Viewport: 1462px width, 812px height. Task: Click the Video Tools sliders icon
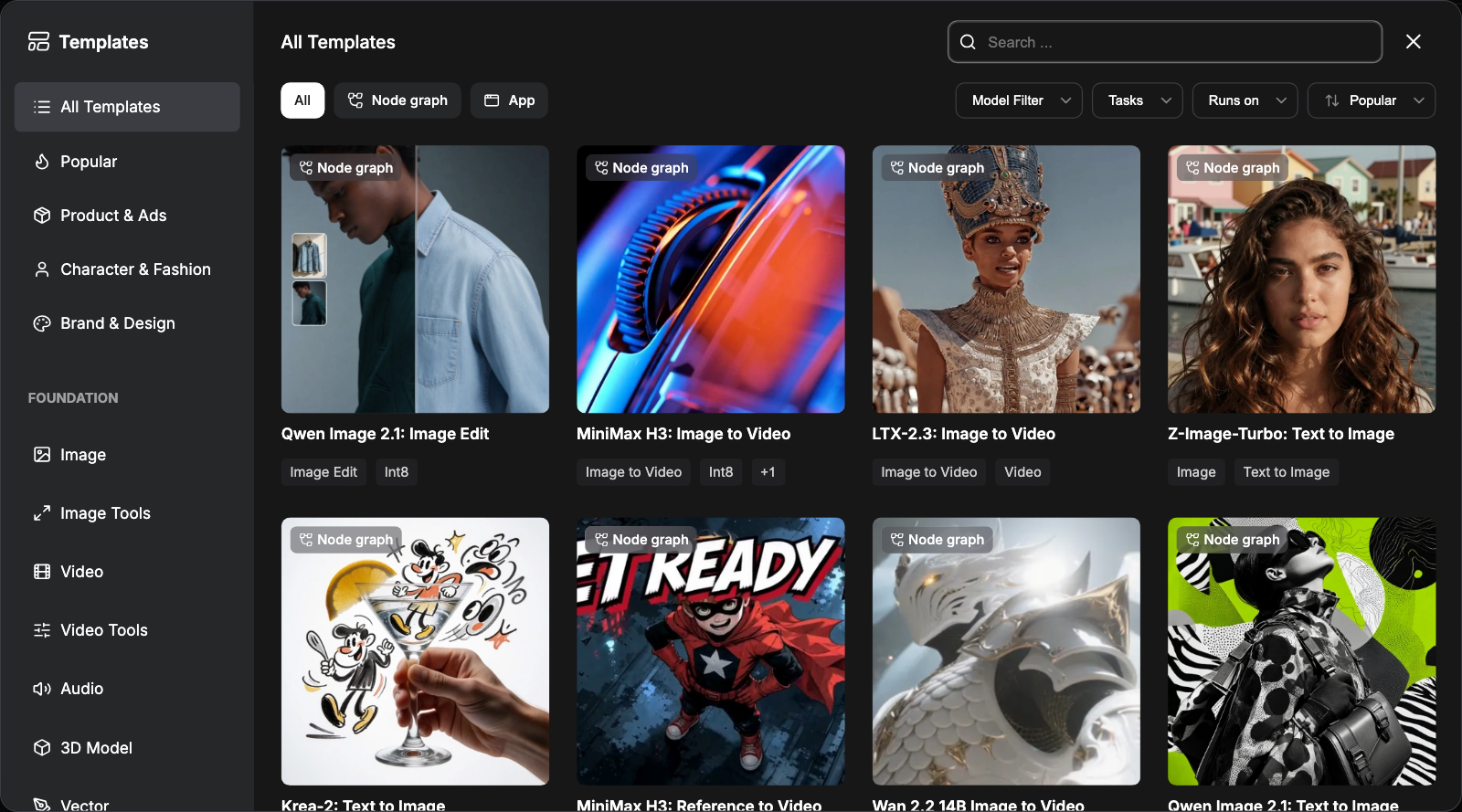[42, 630]
